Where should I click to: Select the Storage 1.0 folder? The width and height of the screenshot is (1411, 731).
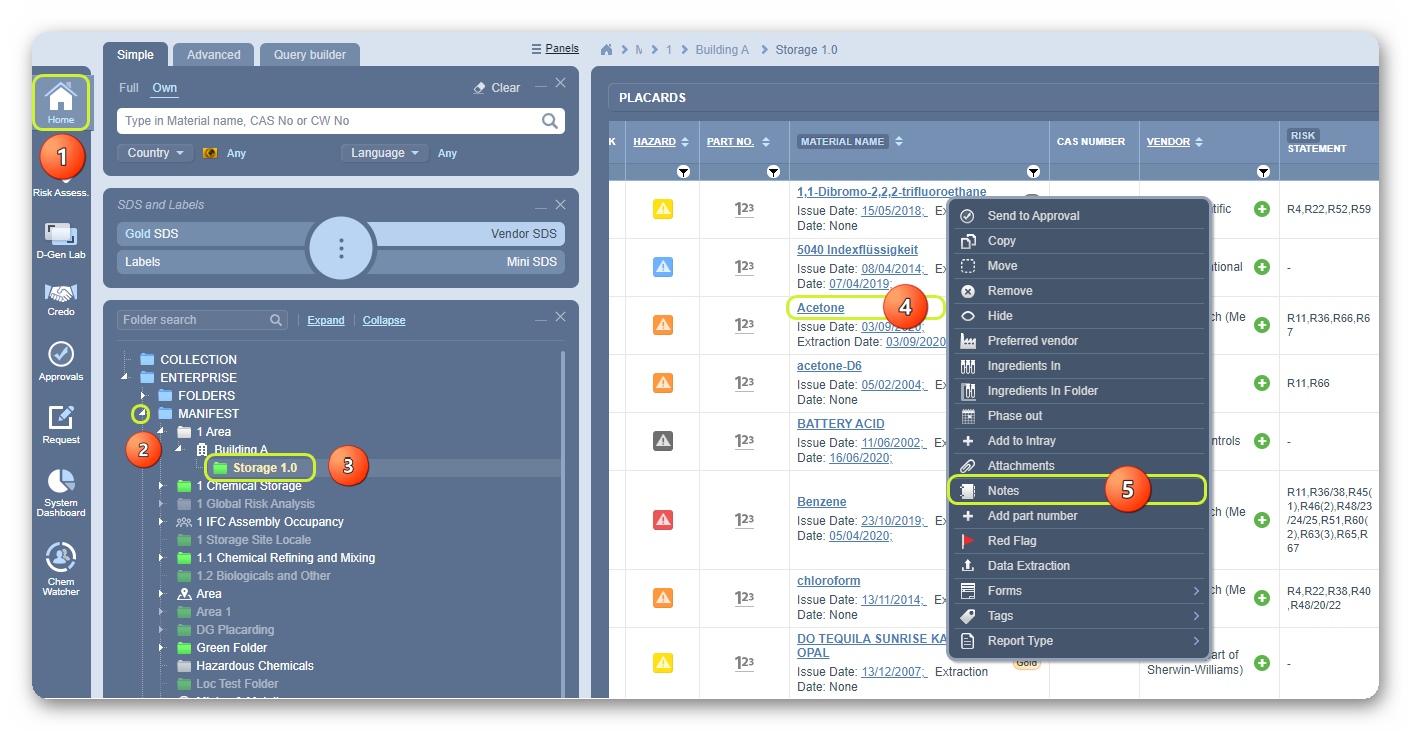[x=265, y=468]
